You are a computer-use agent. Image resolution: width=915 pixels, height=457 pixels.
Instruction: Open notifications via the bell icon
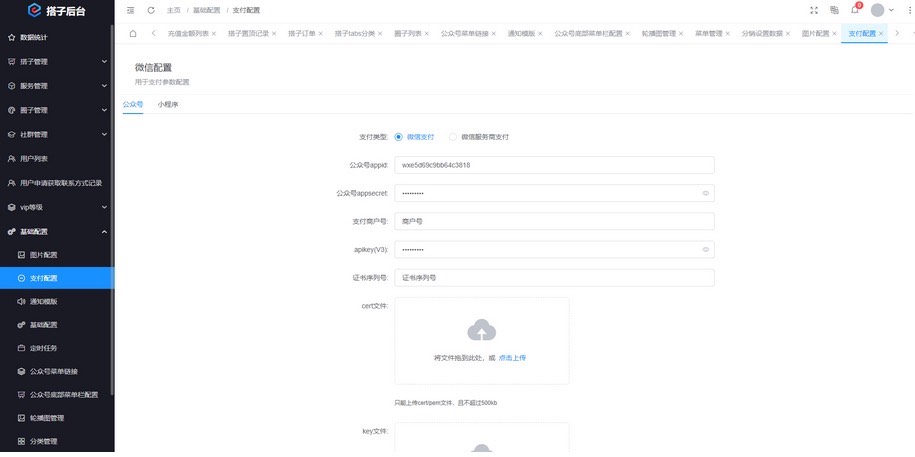[x=854, y=10]
